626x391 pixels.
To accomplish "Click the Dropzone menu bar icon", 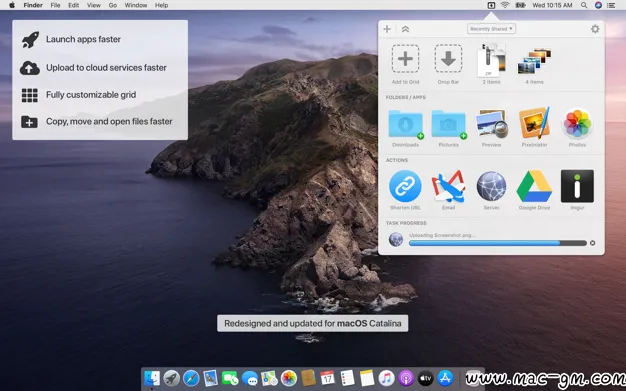I will click(x=491, y=5).
